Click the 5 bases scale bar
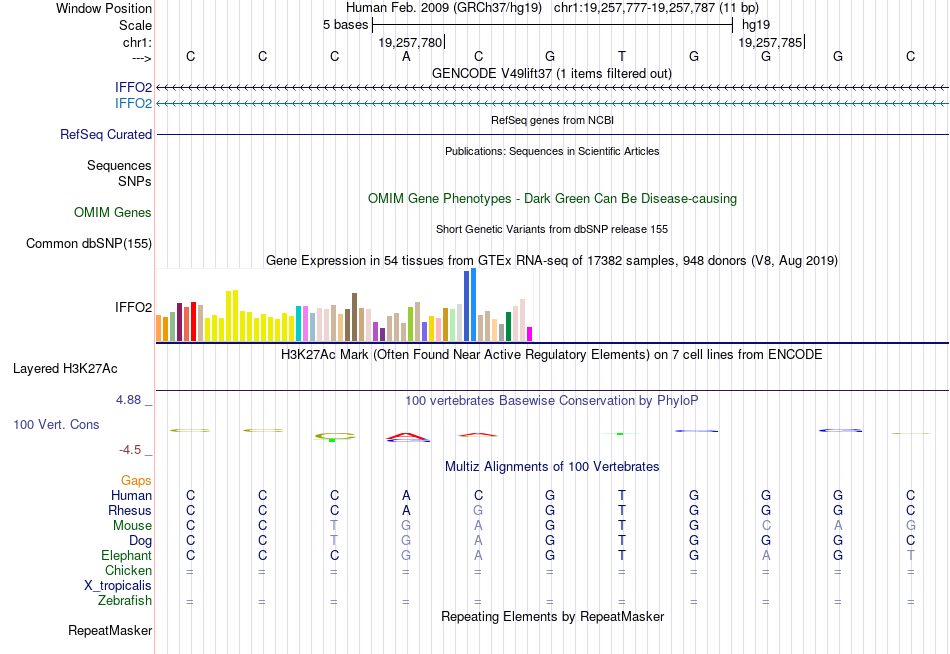The height and width of the screenshot is (654, 950). click(552, 25)
